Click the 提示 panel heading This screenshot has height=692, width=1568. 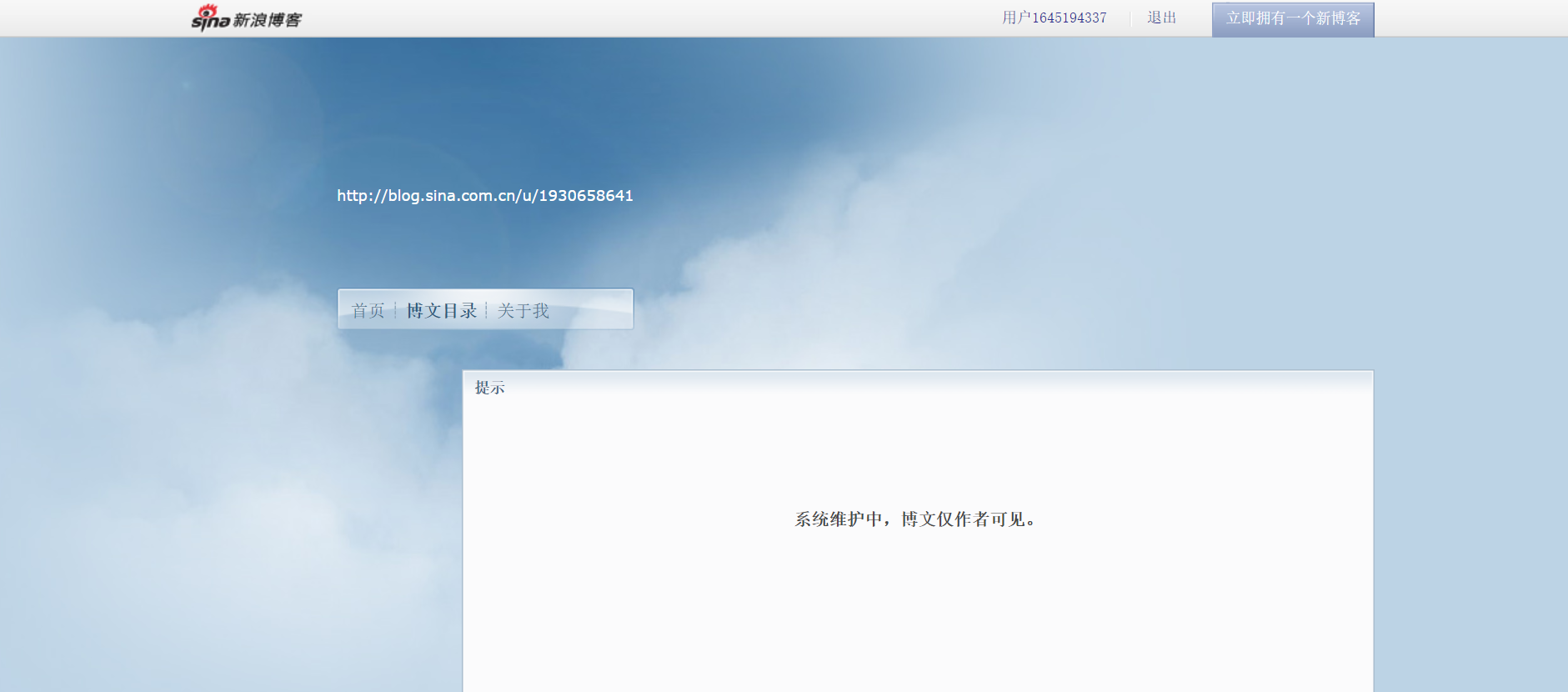pyautogui.click(x=490, y=388)
